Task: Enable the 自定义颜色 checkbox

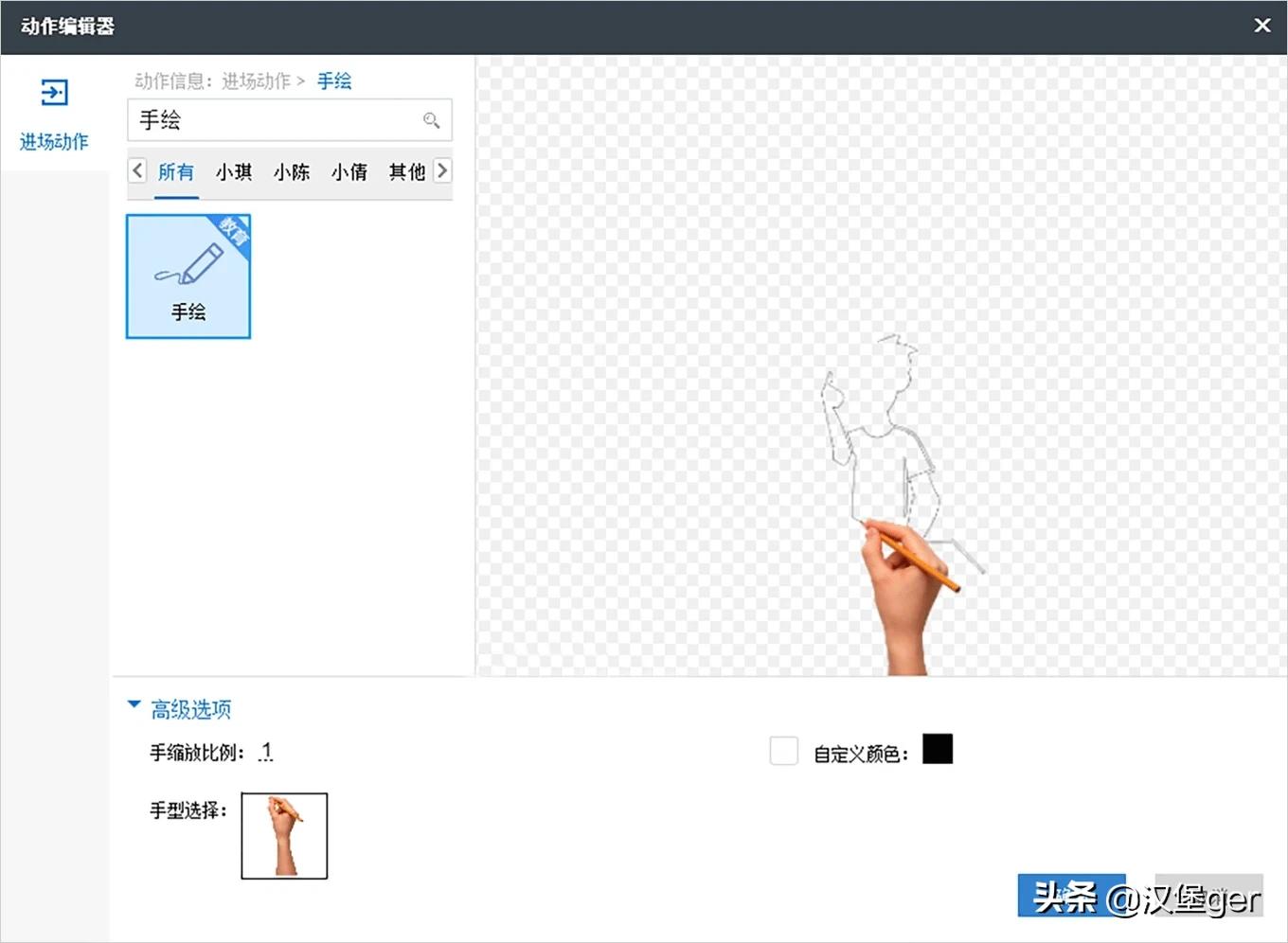Action: click(x=783, y=752)
